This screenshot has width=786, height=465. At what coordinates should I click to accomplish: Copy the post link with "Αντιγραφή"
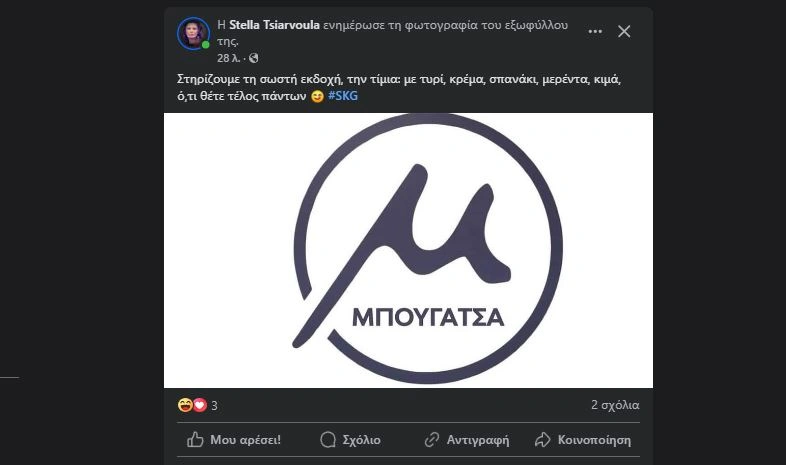467,439
